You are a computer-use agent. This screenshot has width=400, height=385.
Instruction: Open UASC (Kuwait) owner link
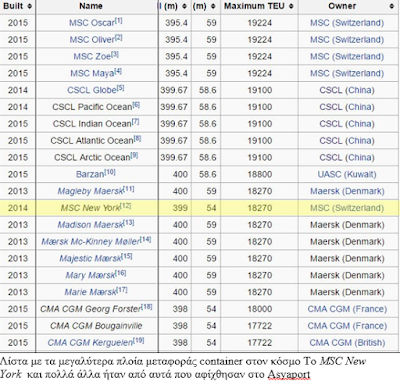click(347, 174)
